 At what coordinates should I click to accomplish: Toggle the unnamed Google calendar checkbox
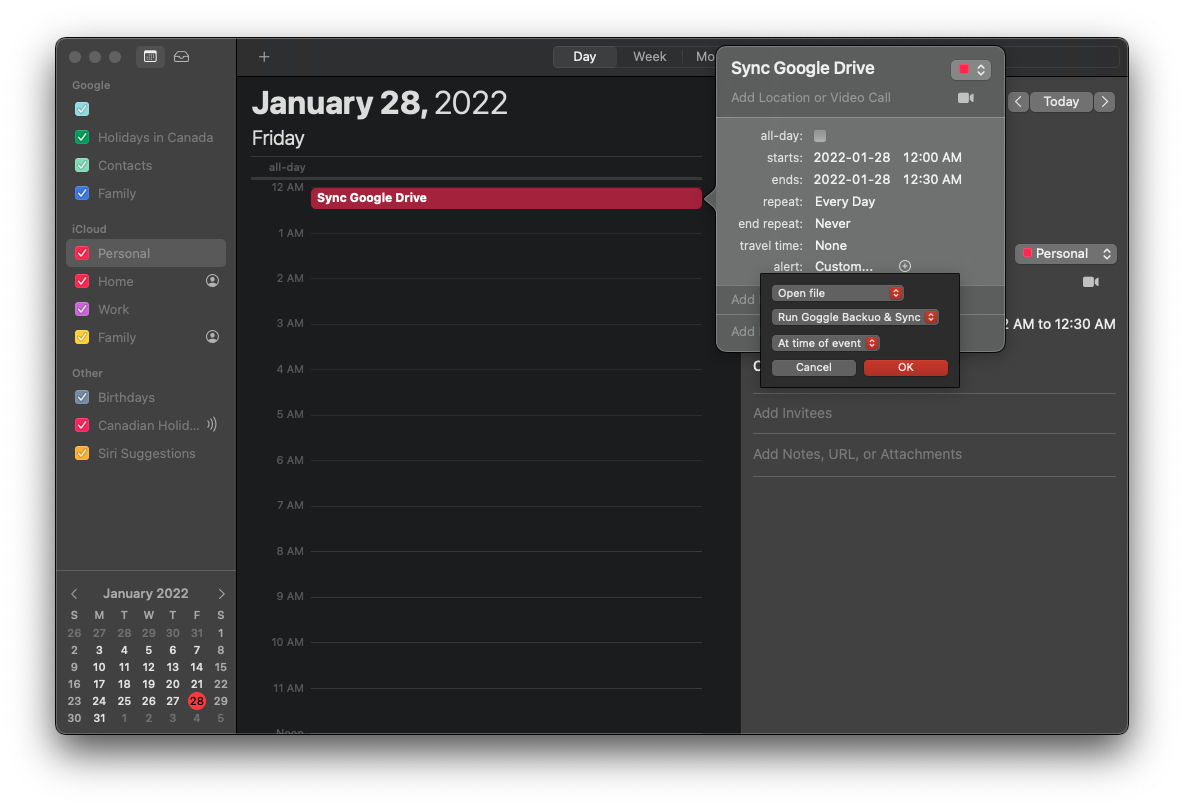coord(82,109)
